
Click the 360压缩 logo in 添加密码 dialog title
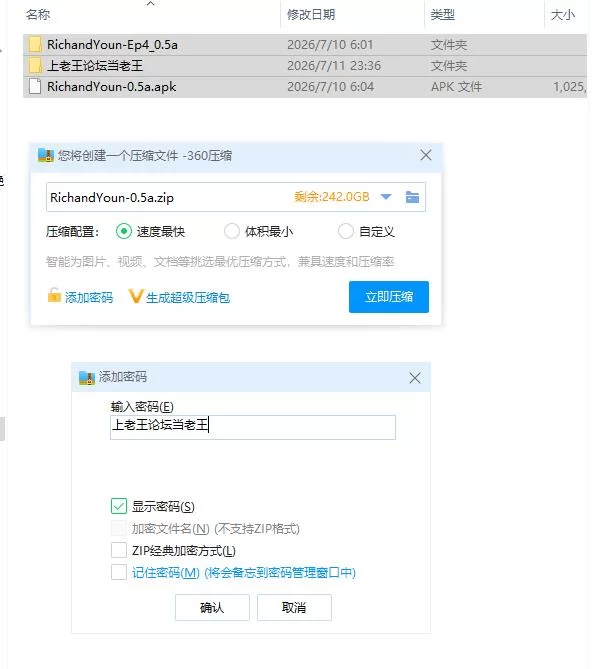pyautogui.click(x=87, y=378)
